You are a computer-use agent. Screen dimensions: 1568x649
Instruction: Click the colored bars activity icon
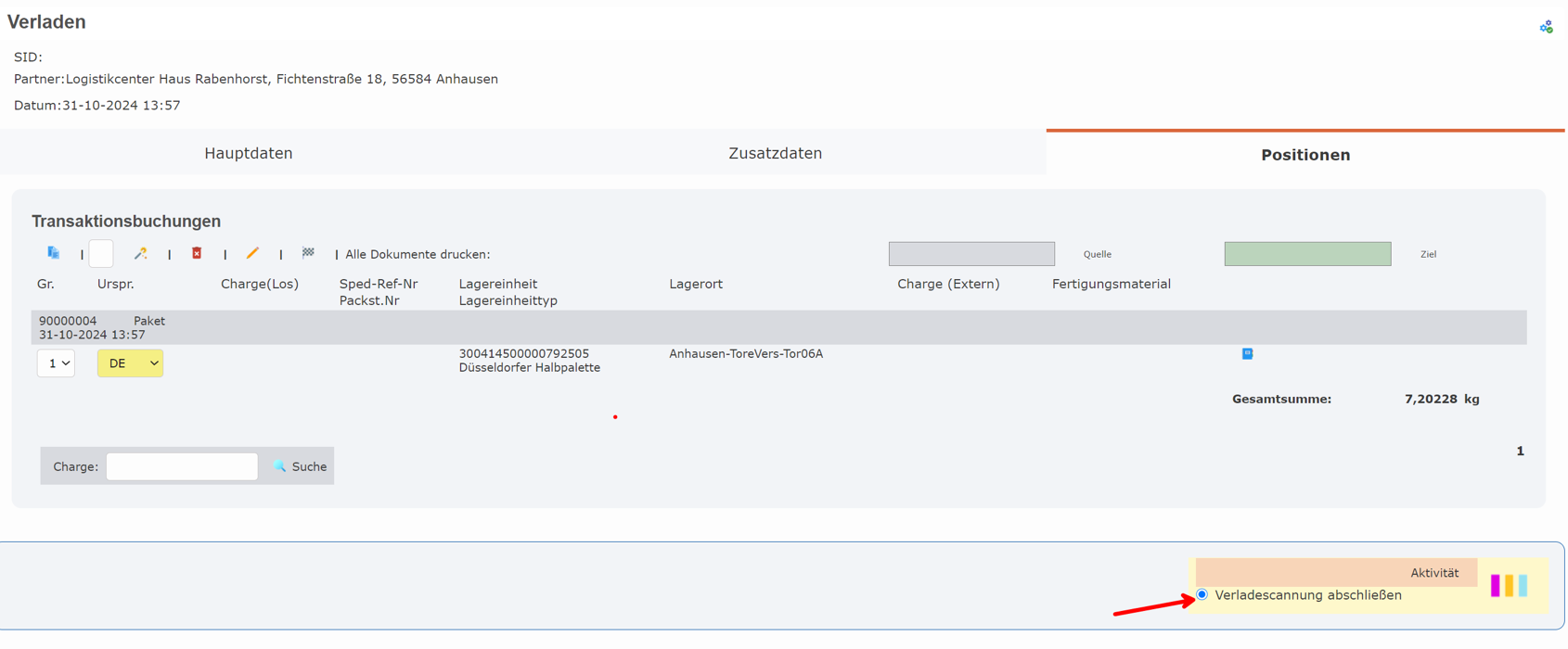pyautogui.click(x=1509, y=585)
